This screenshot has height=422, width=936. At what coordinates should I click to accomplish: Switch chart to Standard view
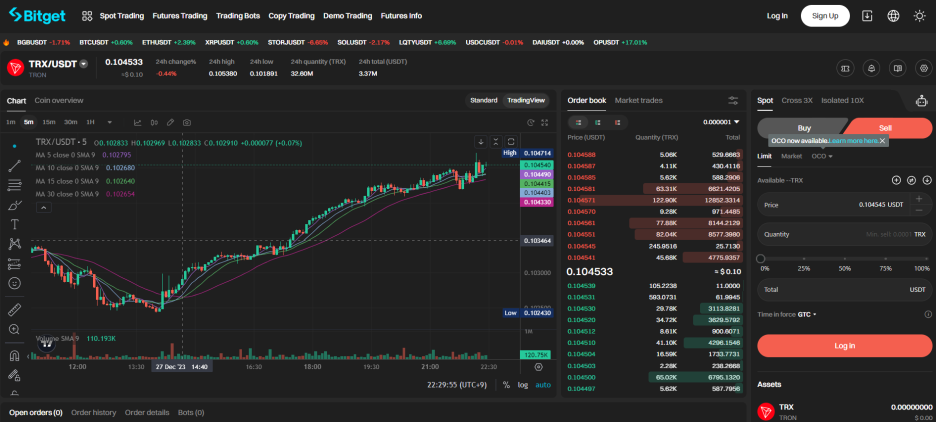pyautogui.click(x=484, y=100)
